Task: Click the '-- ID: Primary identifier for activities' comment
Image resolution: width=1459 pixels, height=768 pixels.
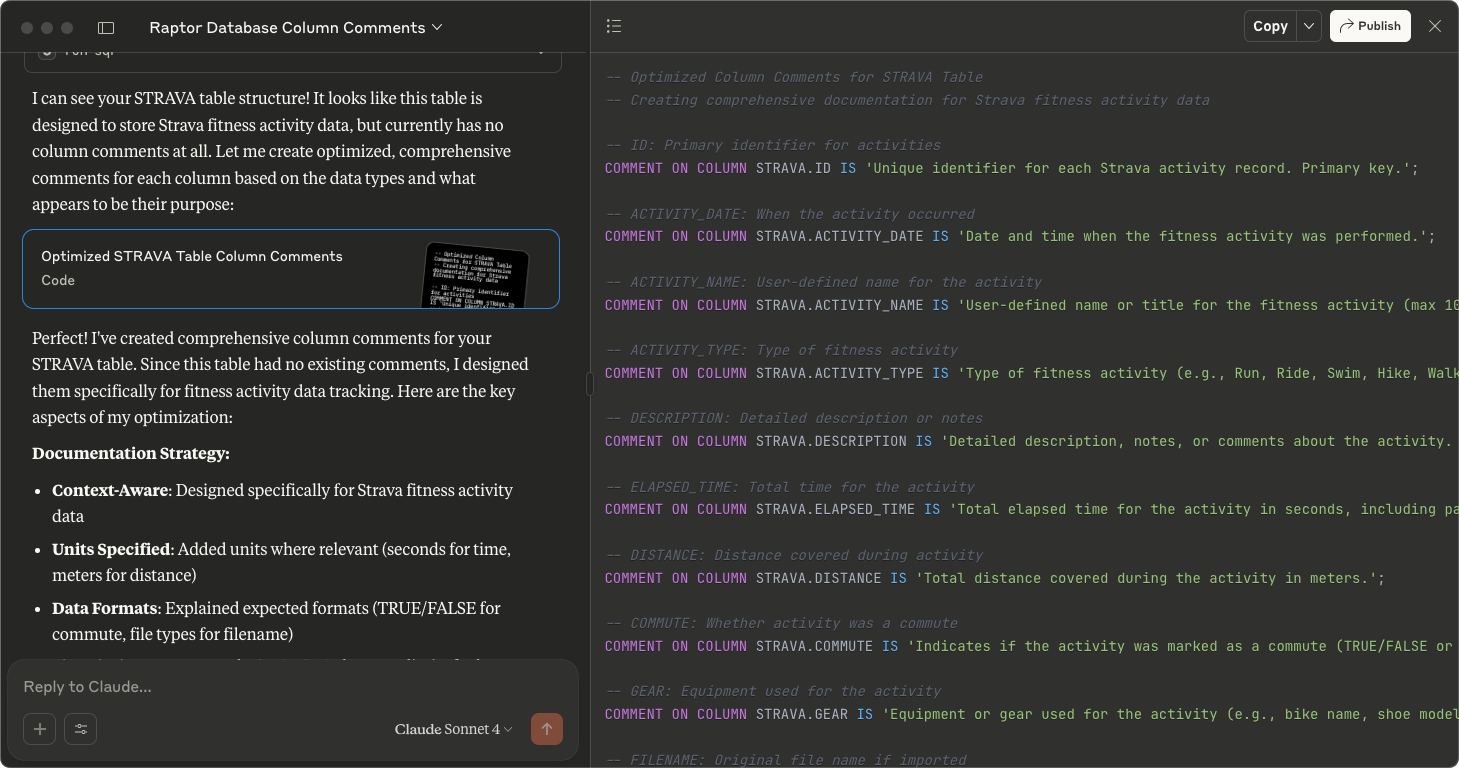Action: (x=773, y=145)
